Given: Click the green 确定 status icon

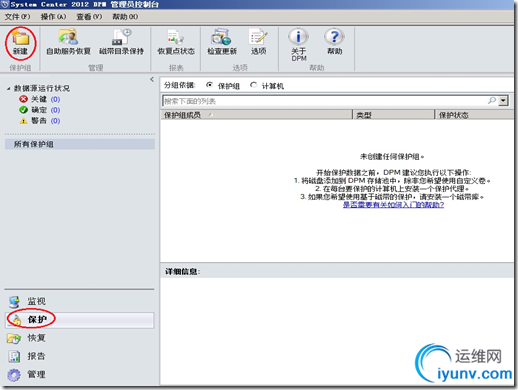Looking at the screenshot, I should pyautogui.click(x=23, y=110).
